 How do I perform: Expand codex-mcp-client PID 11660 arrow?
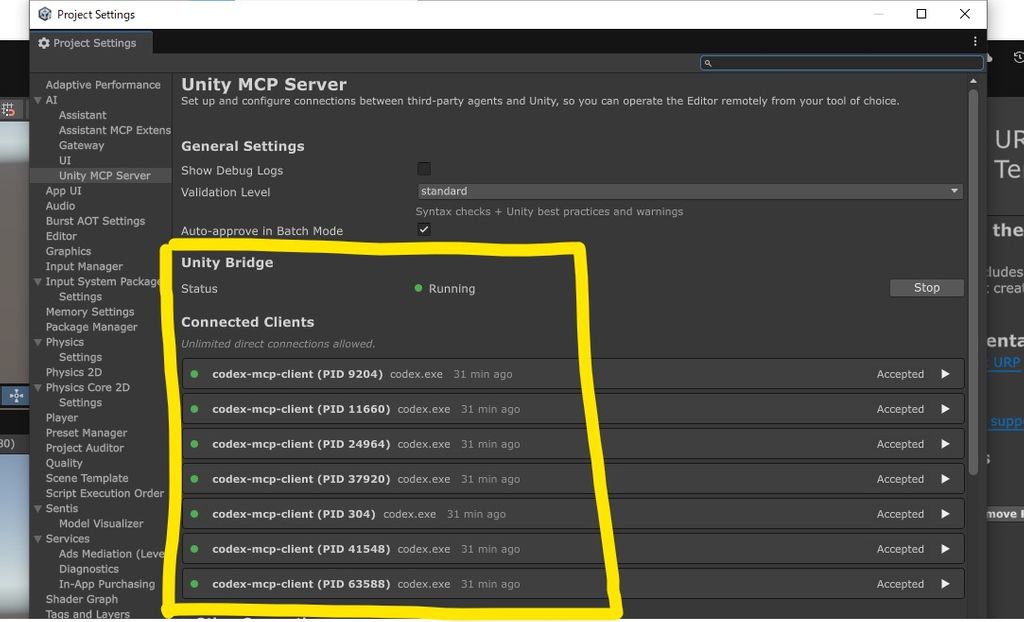point(945,409)
